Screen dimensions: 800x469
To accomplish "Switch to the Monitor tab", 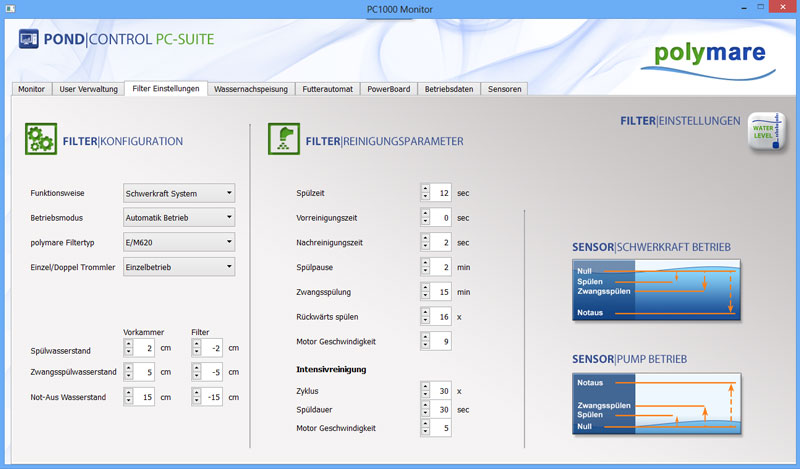I will coord(31,89).
